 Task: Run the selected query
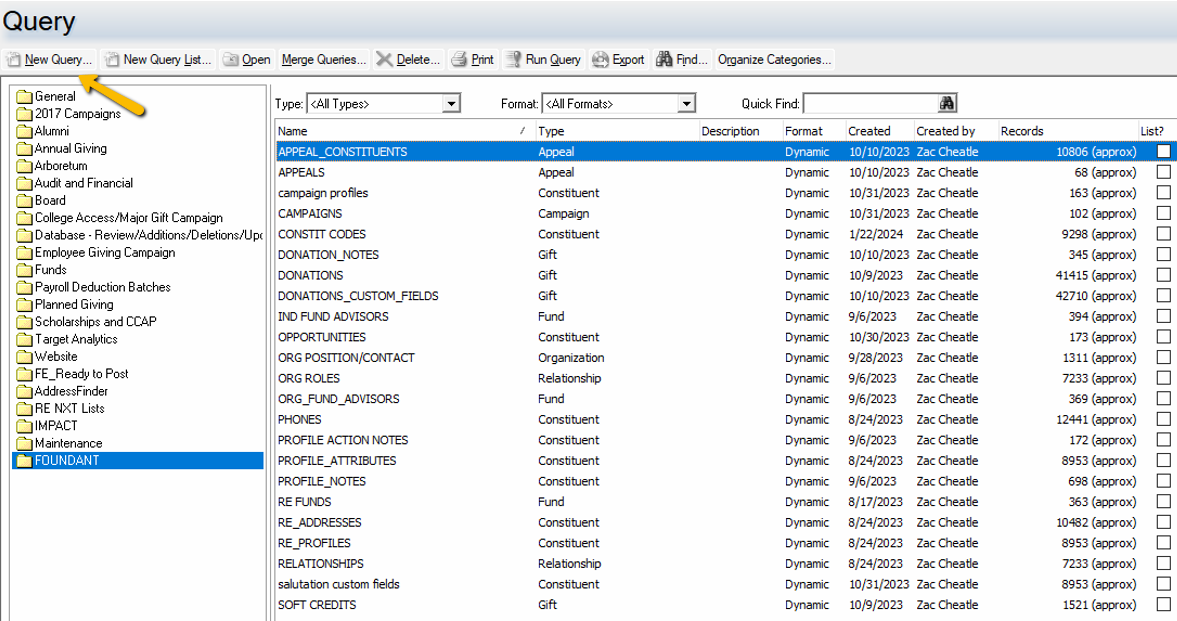point(513,60)
